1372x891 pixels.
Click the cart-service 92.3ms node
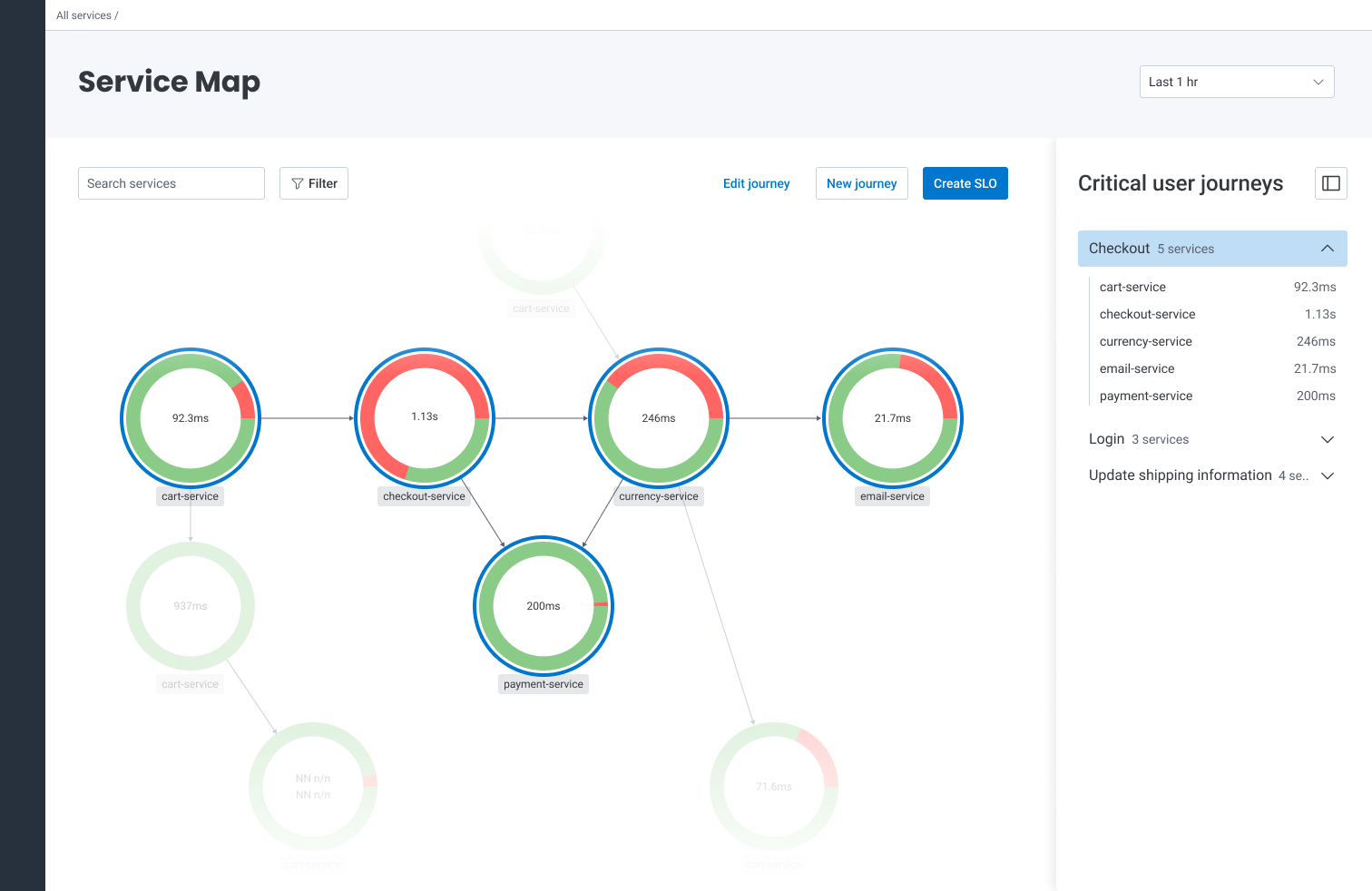191,418
